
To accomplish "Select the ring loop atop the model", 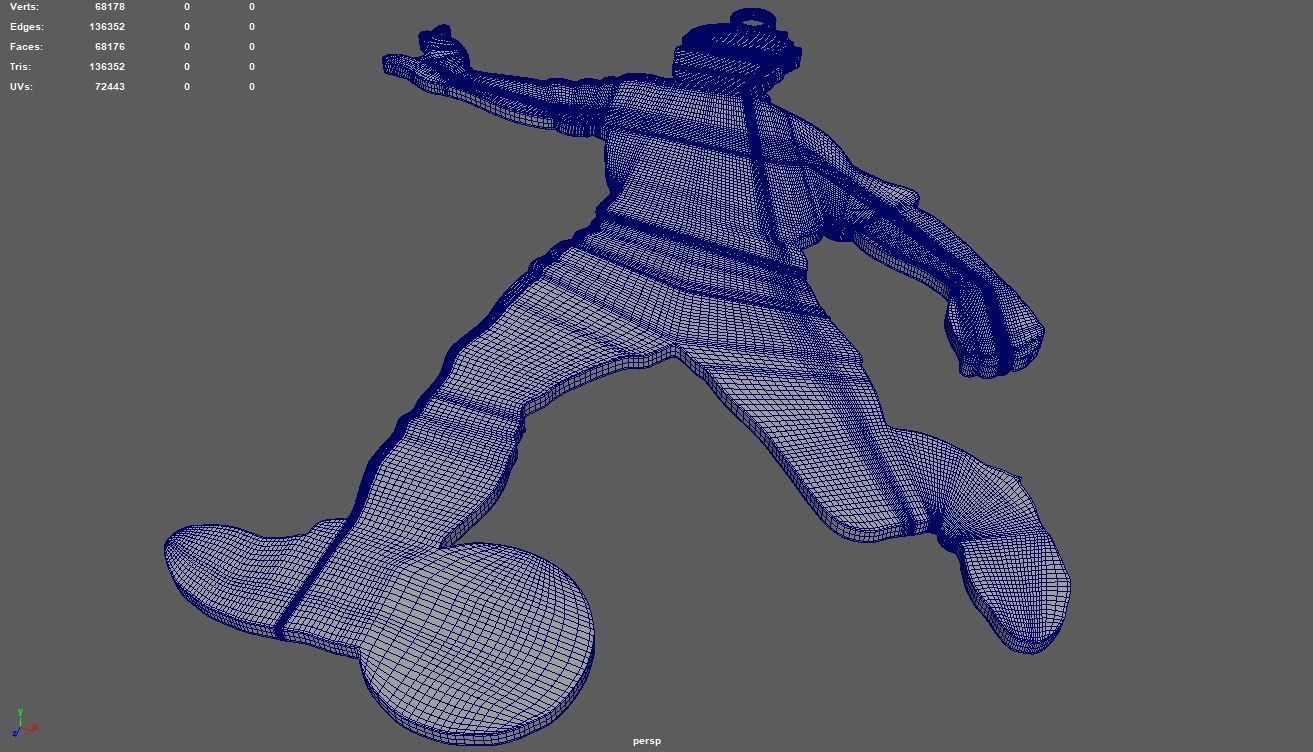I will click(x=753, y=19).
